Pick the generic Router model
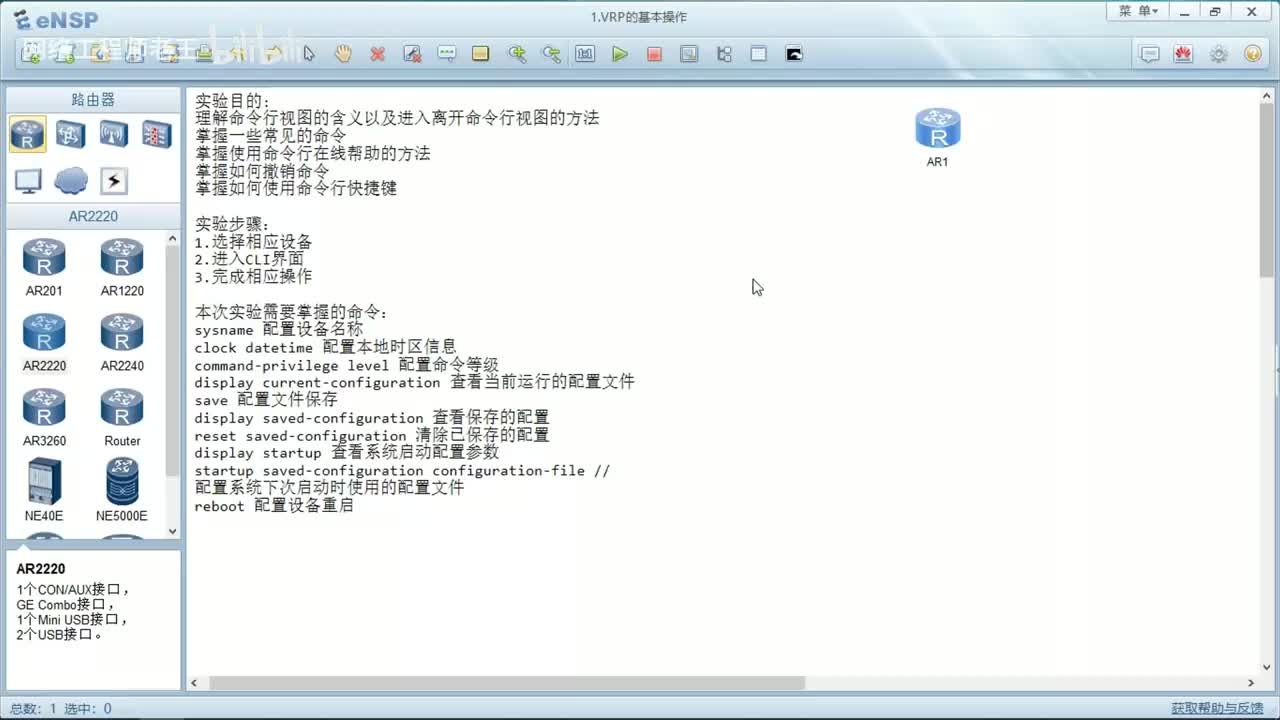 point(122,417)
